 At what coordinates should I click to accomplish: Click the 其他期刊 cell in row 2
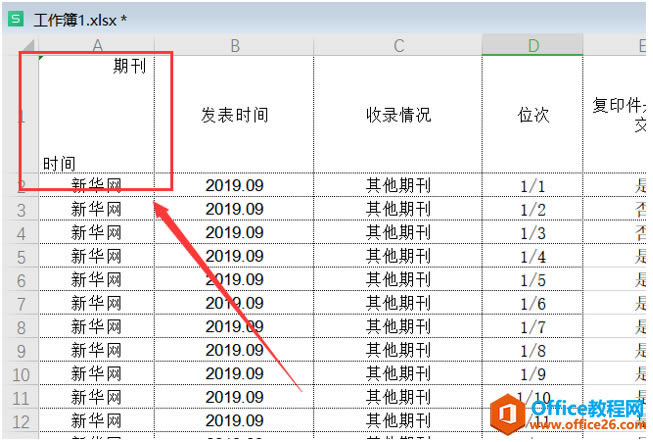tap(398, 185)
